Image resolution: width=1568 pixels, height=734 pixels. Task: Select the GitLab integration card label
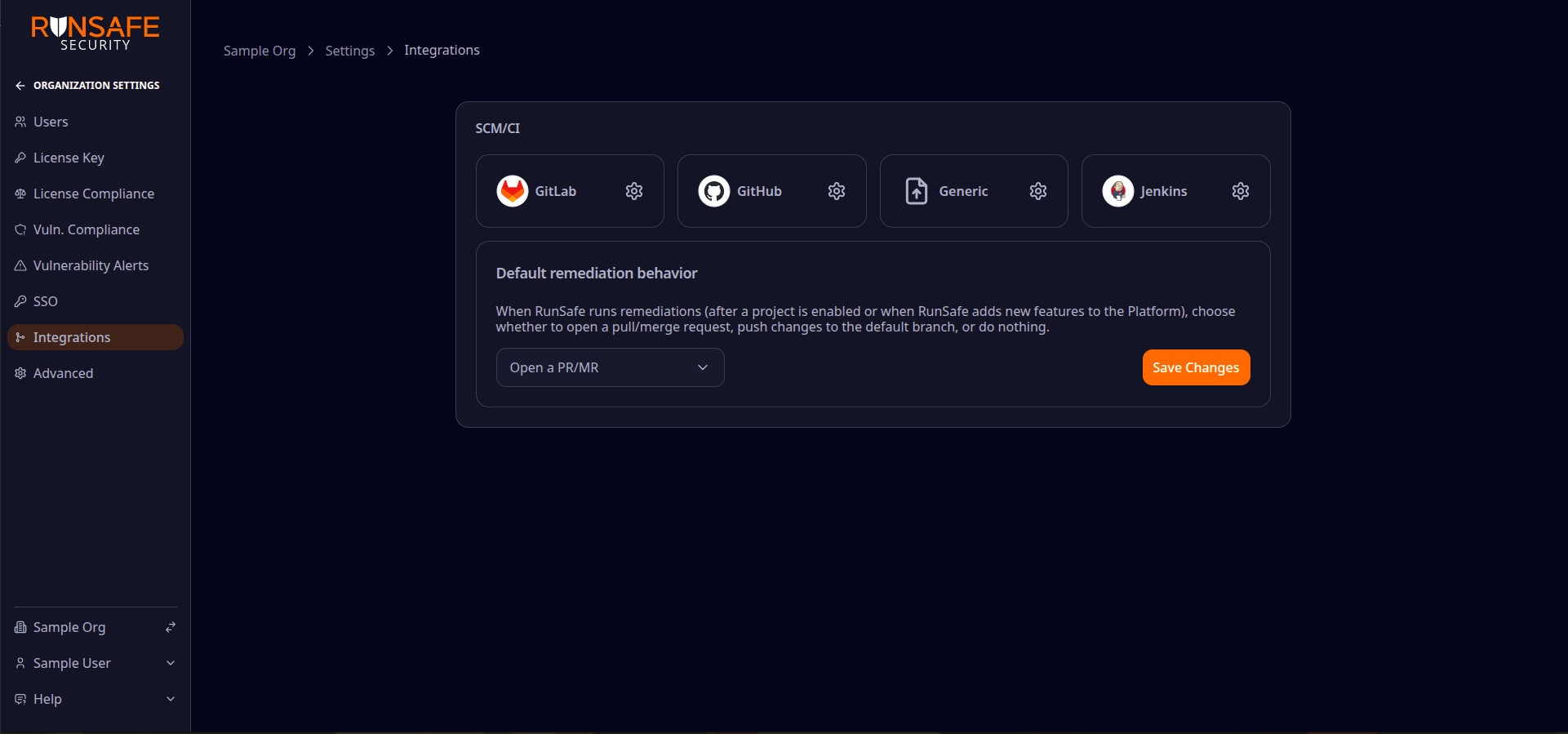[x=556, y=191]
